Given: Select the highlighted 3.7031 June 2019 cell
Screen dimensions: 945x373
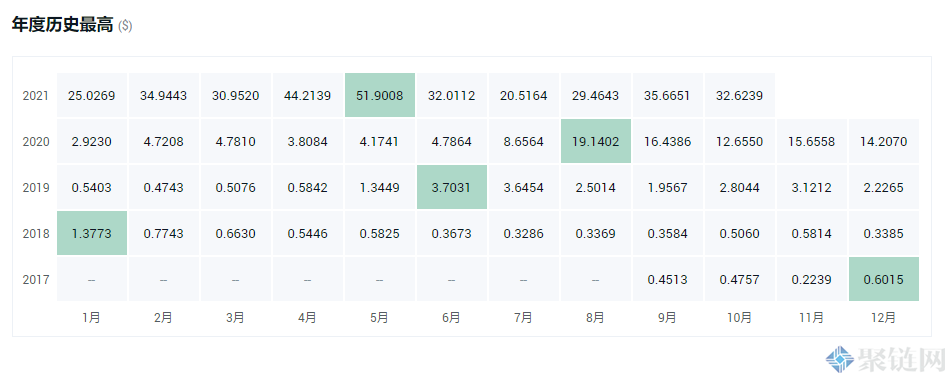Looking at the screenshot, I should pos(451,187).
